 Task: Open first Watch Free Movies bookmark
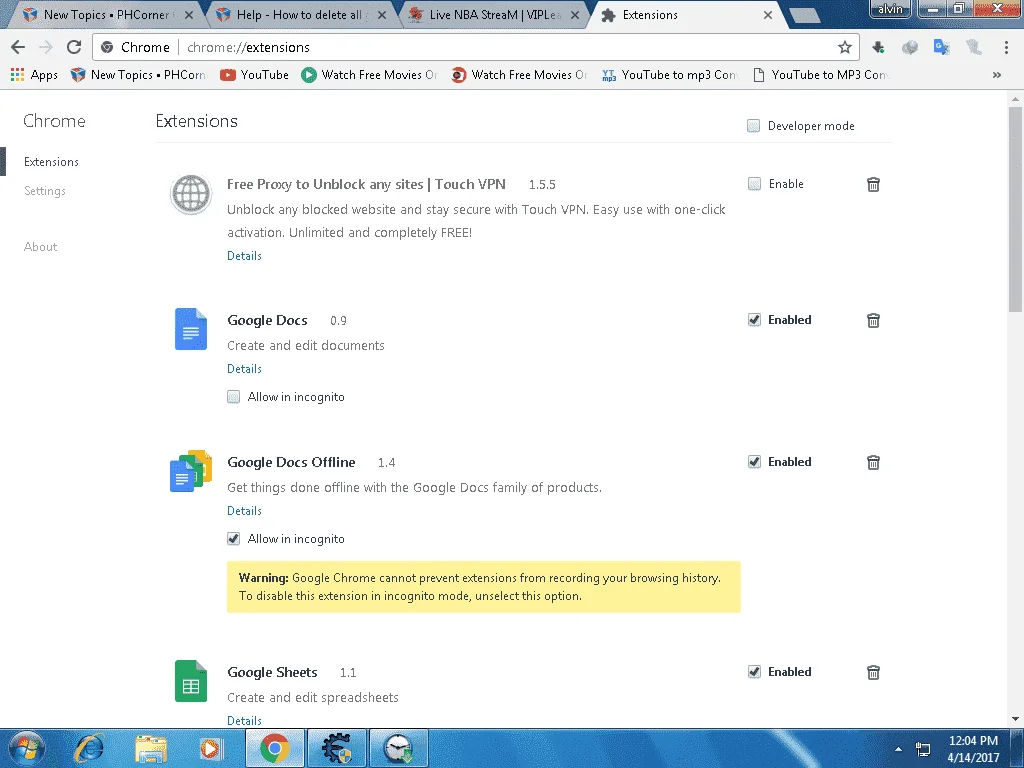(x=370, y=74)
